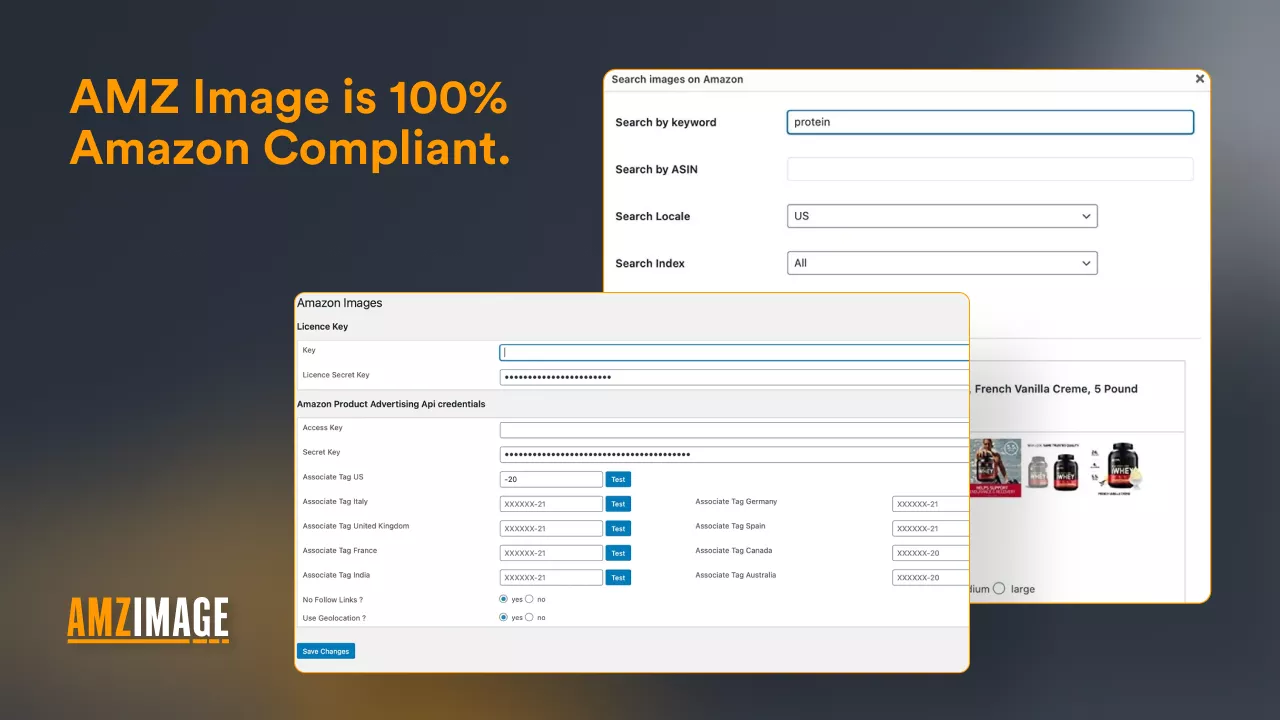This screenshot has width=1280, height=720.
Task: Select 'no' for No Follow Links
Action: [x=530, y=599]
